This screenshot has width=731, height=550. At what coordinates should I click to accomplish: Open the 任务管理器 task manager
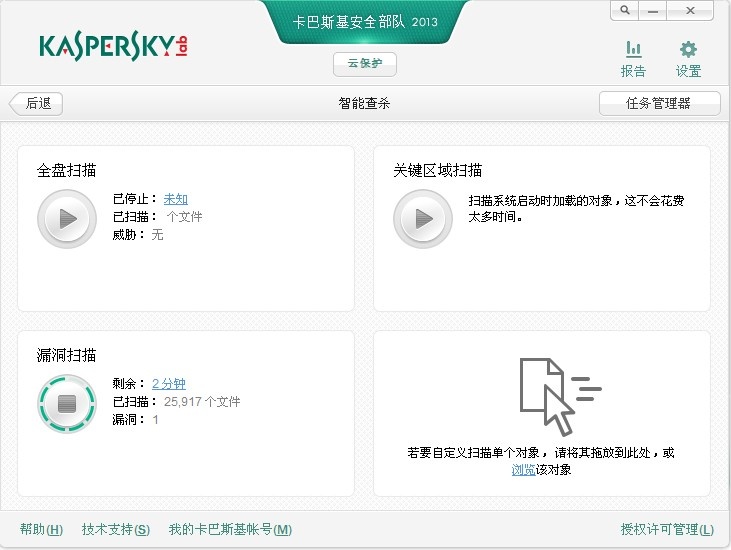pyautogui.click(x=660, y=103)
